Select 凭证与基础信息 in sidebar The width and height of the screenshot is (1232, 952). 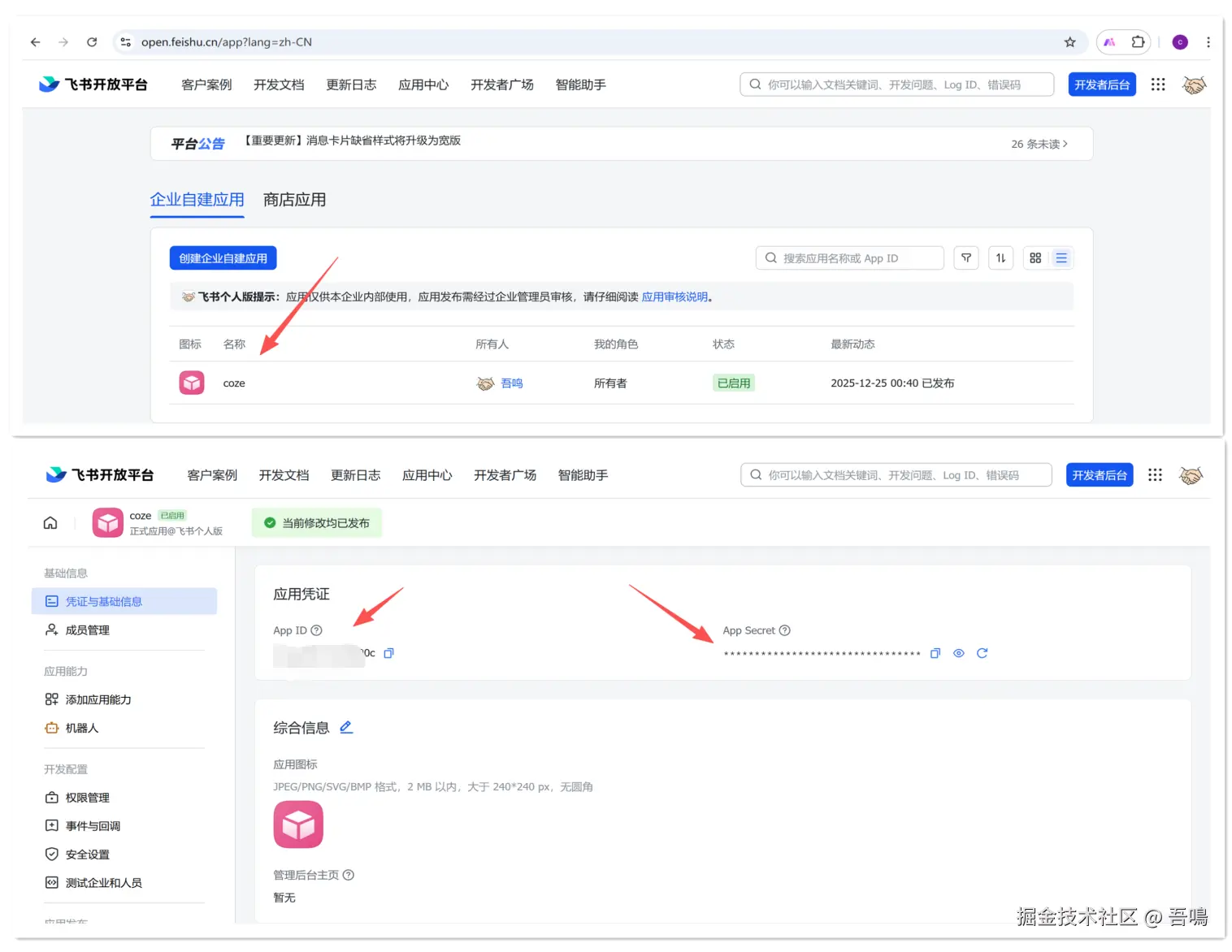[124, 601]
